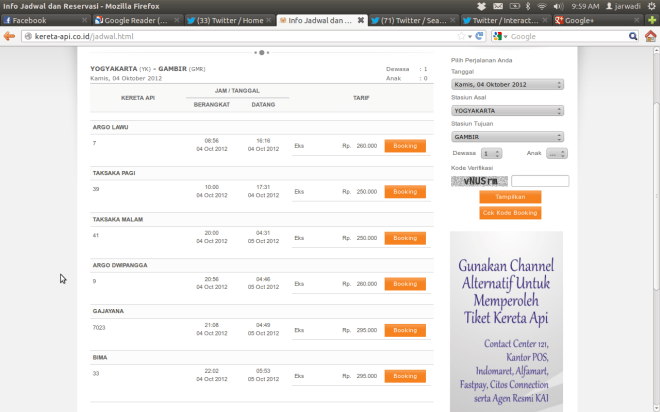Open the sound volume indicator
The width and height of the screenshot is (660, 412).
[x=558, y=6]
